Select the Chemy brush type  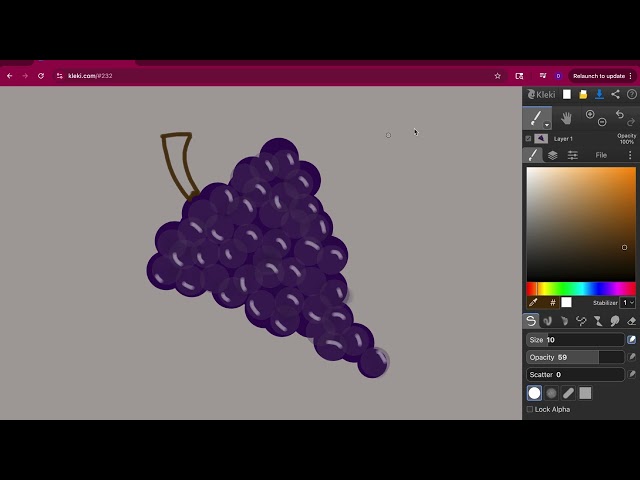598,321
